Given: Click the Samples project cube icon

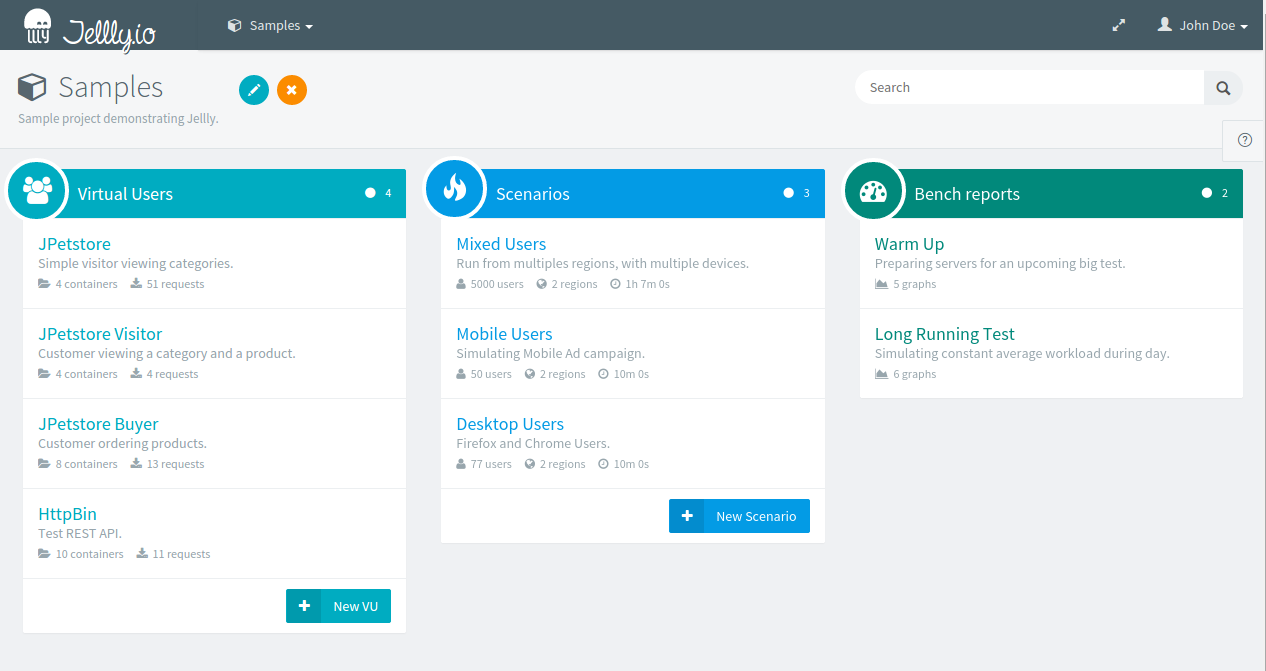Looking at the screenshot, I should [x=32, y=88].
